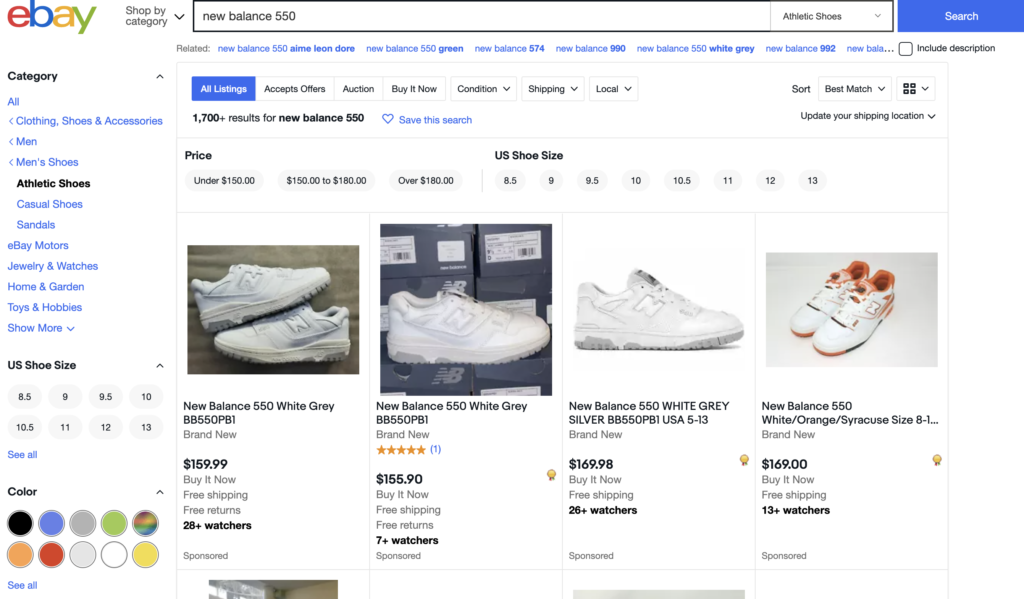The image size is (1024, 599).
Task: Pick the black color swatch
Action: click(20, 523)
